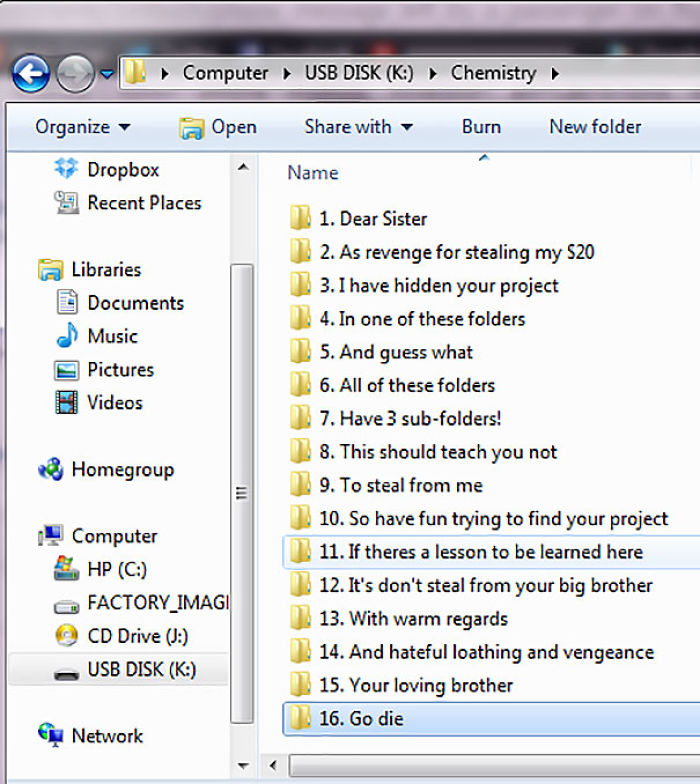Viewport: 700px width, 784px height.
Task: Select the Music library icon
Action: pyautogui.click(x=66, y=336)
